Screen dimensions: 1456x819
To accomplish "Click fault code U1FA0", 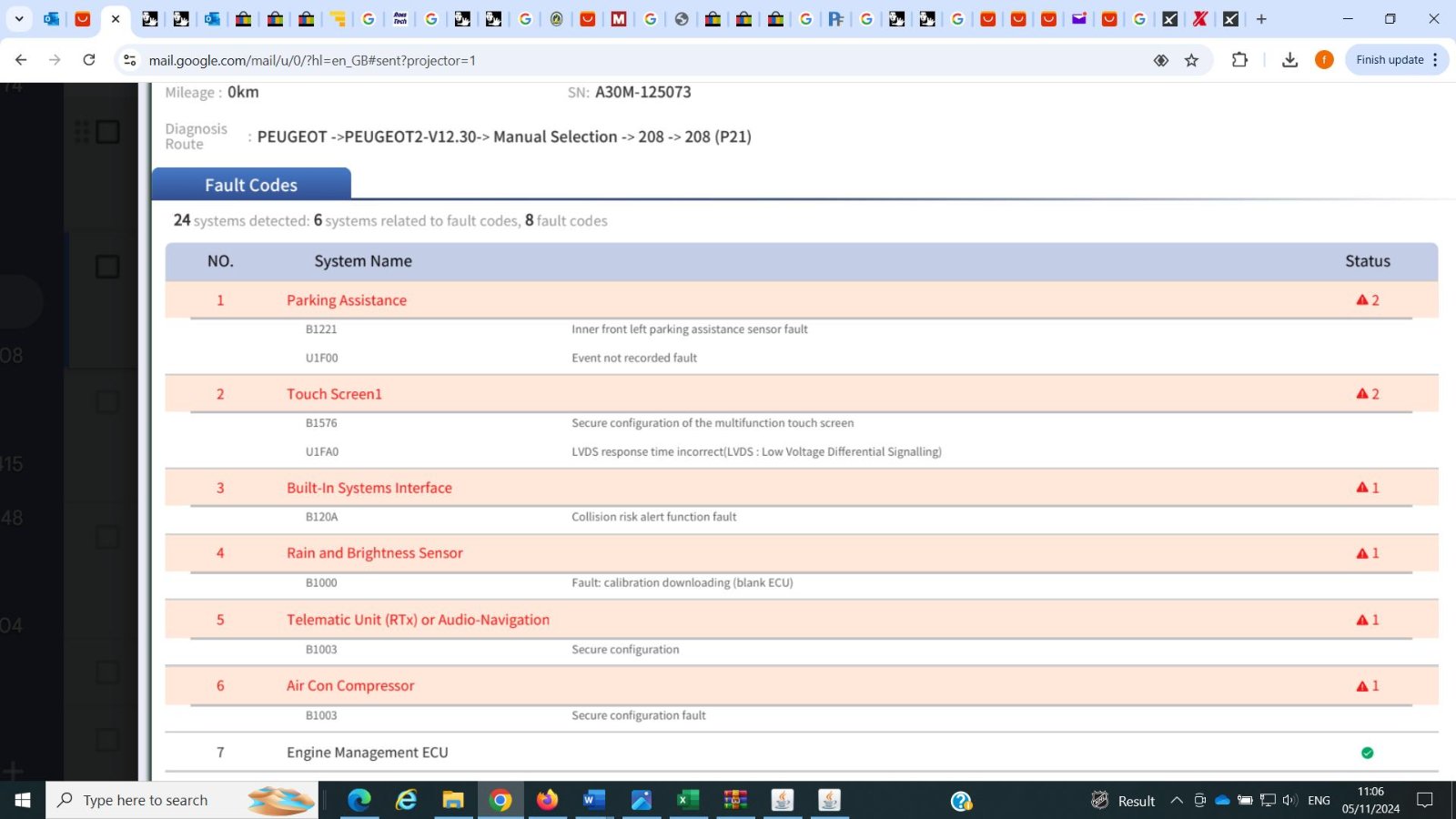I will pos(322,451).
